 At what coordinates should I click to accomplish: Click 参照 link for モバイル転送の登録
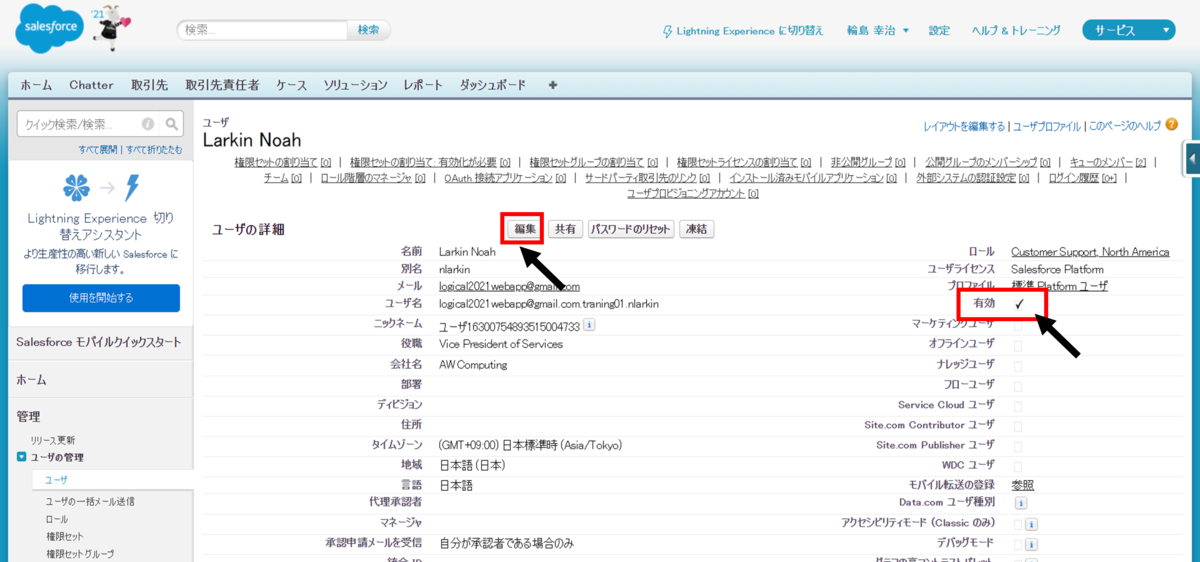click(x=1022, y=485)
